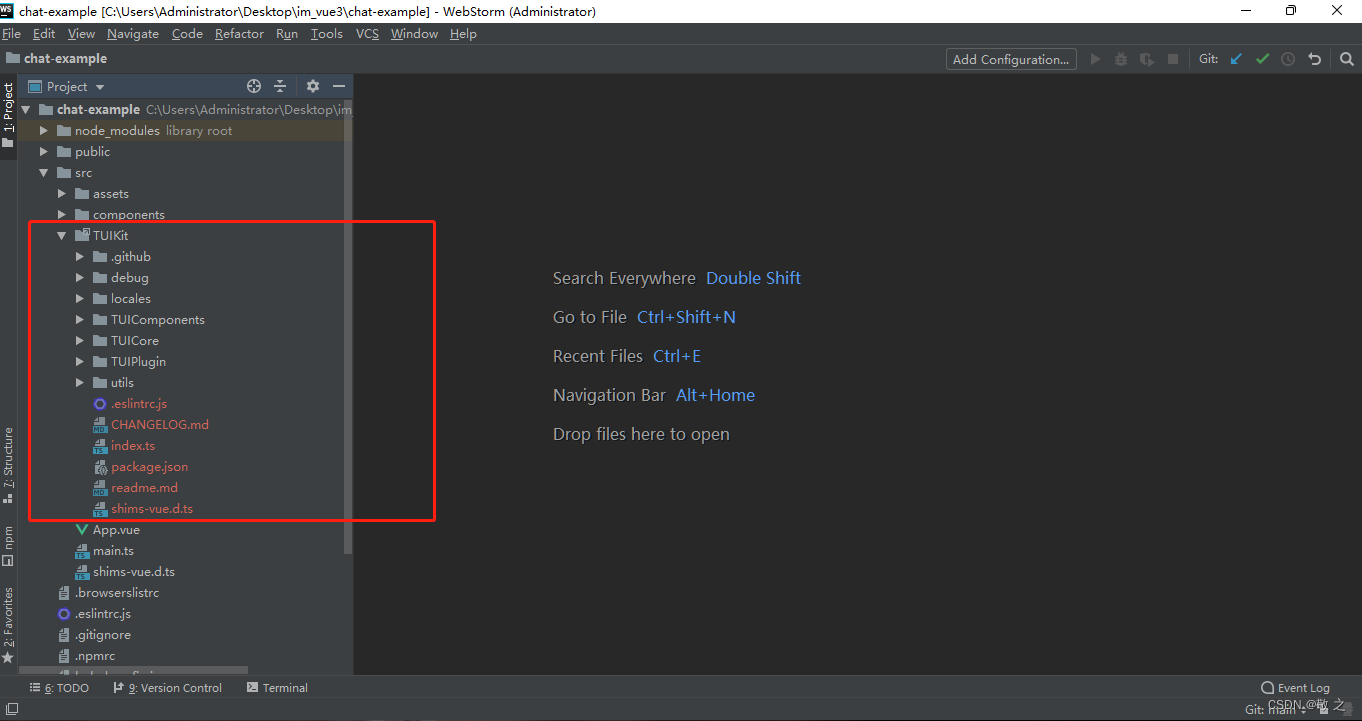Expand the utils folder
Viewport: 1362px width, 721px height.
click(x=79, y=383)
